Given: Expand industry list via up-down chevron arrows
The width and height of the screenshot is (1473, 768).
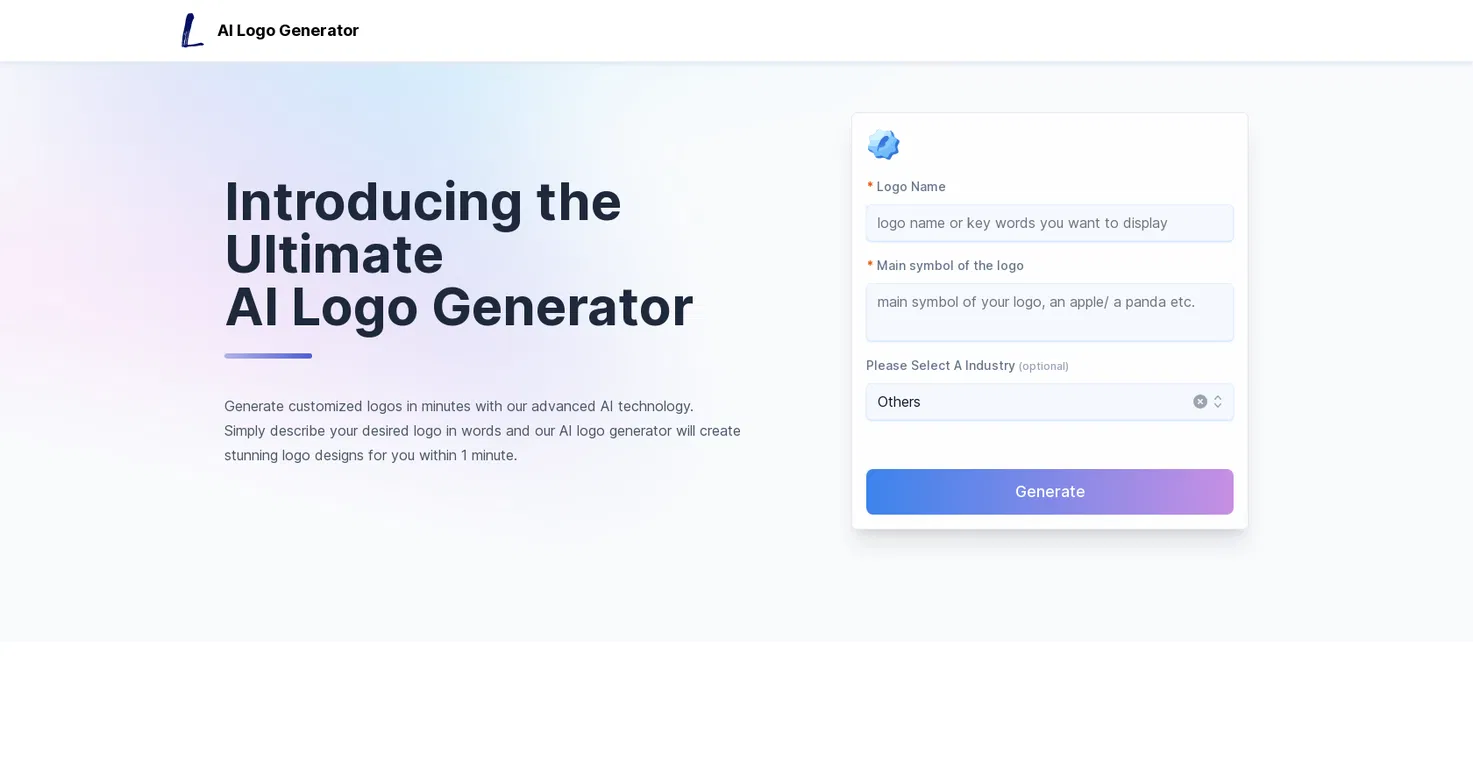Looking at the screenshot, I should 1218,402.
